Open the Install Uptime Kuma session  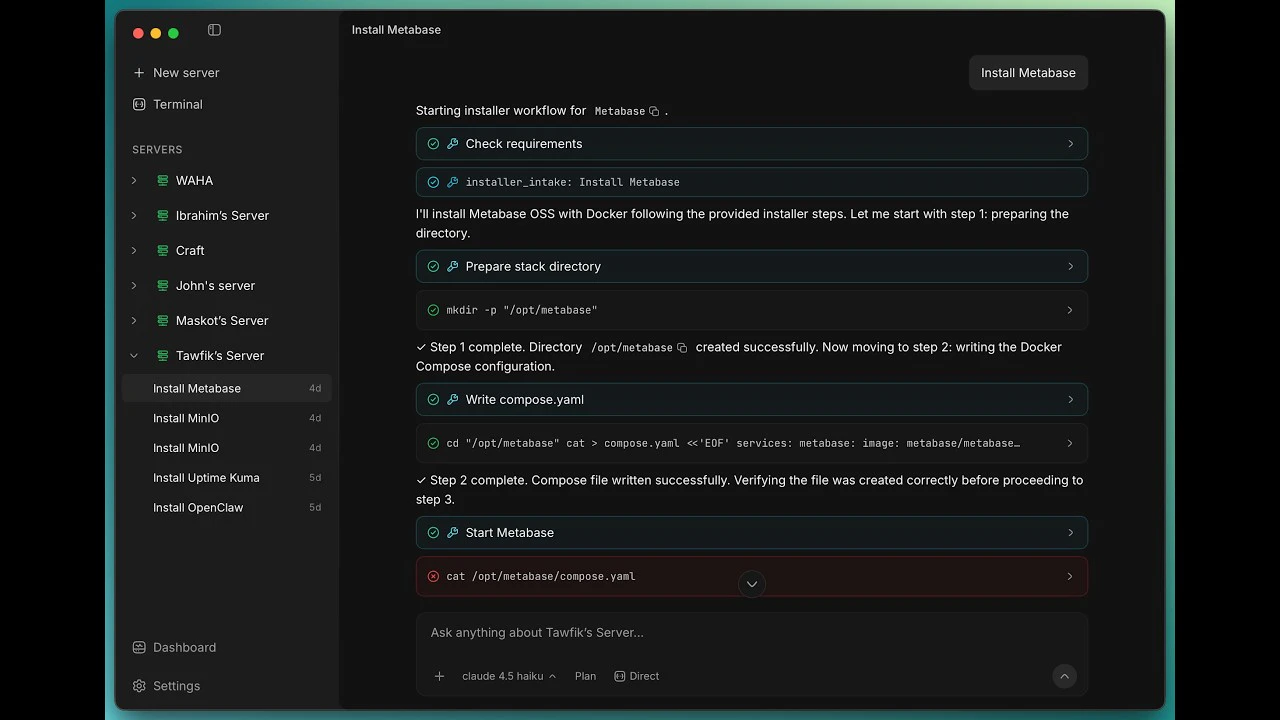pos(227,478)
